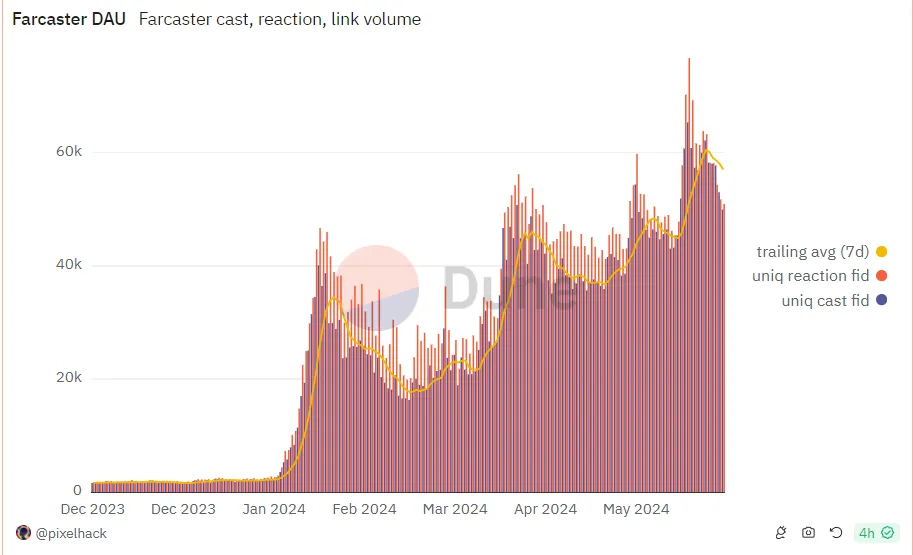Click the Apr 2024 x-axis label
The width and height of the screenshot is (913, 555).
tap(546, 509)
